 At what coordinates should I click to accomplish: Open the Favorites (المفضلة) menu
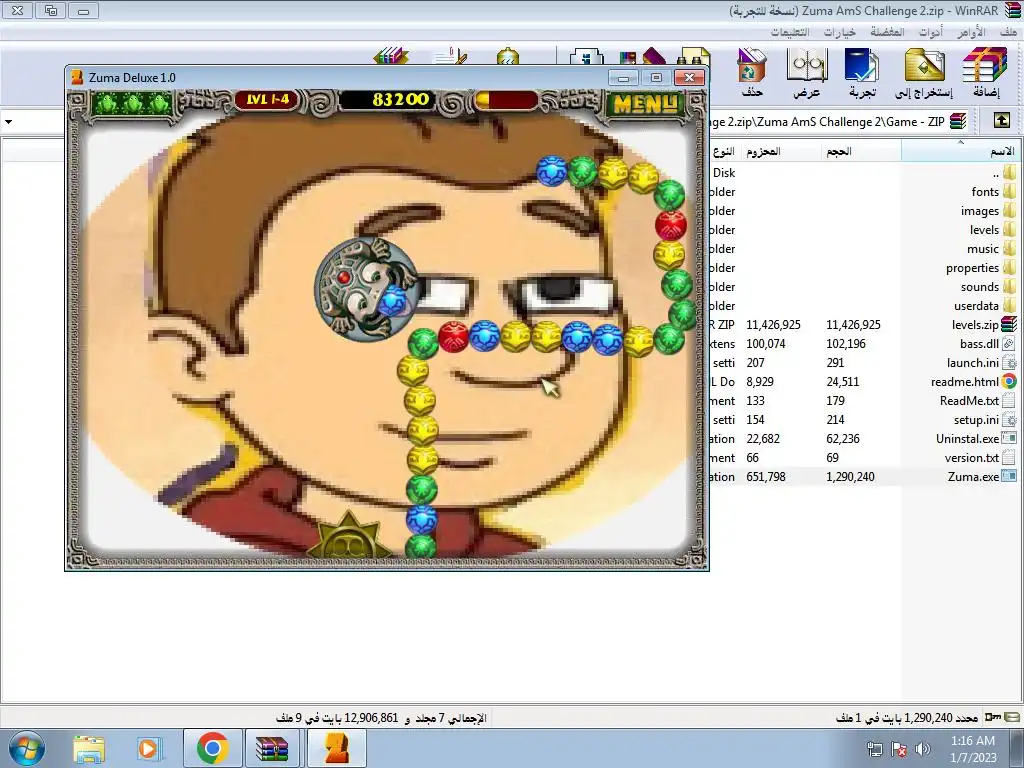[887, 32]
